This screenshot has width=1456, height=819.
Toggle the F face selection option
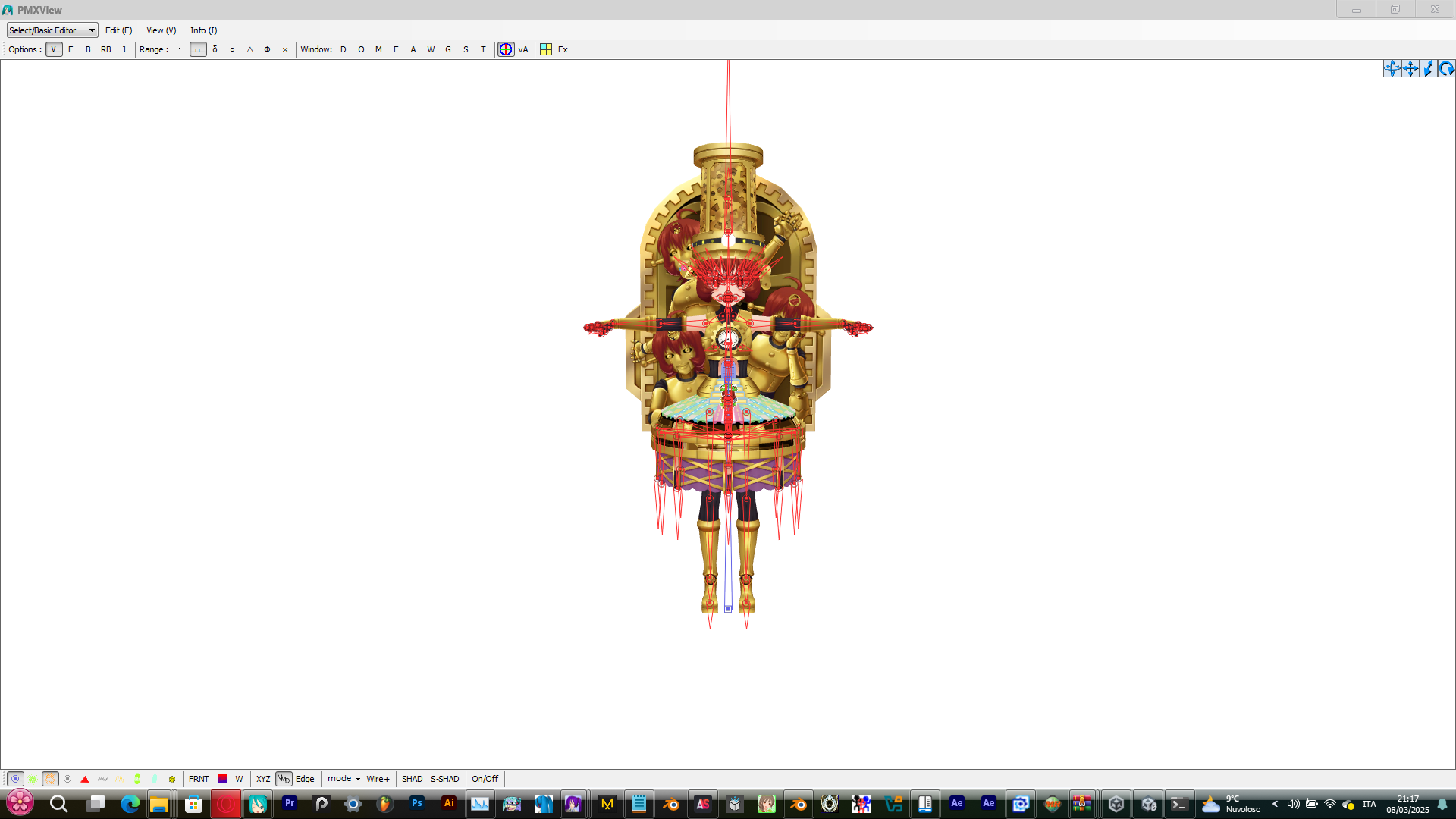coord(71,49)
